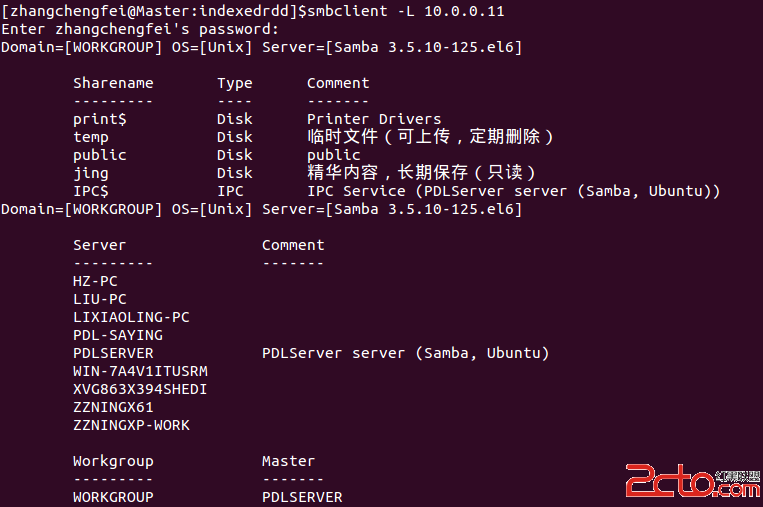Click the Sharename column header
Image resolution: width=763 pixels, height=507 pixels.
(x=113, y=83)
